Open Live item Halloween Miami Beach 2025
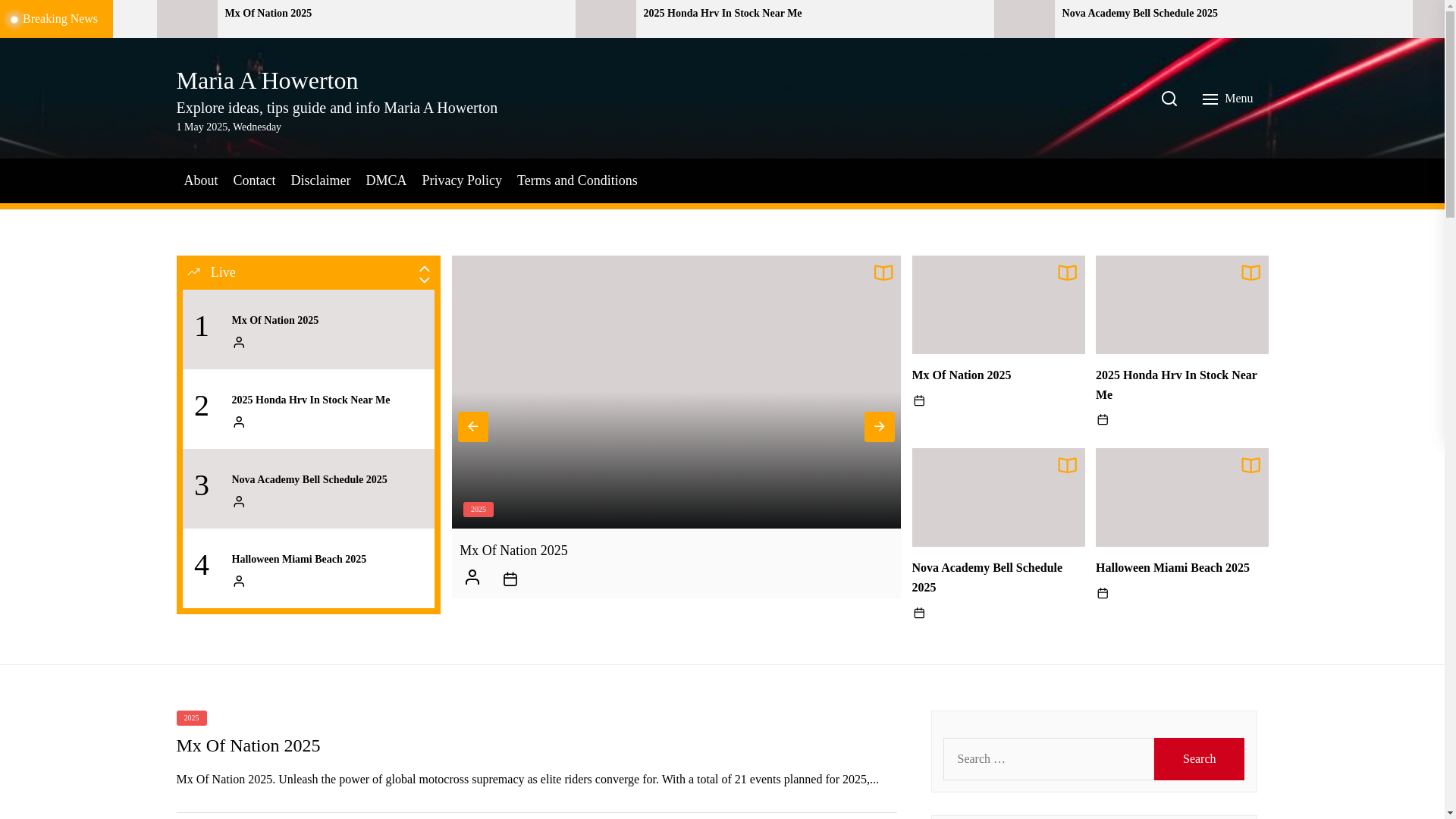This screenshot has width=1456, height=819. [299, 560]
